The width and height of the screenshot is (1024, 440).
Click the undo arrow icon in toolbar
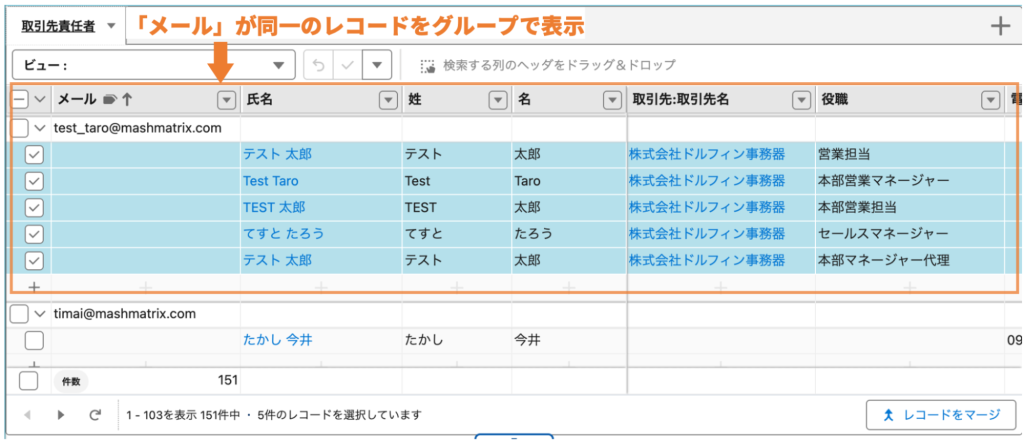tap(319, 65)
